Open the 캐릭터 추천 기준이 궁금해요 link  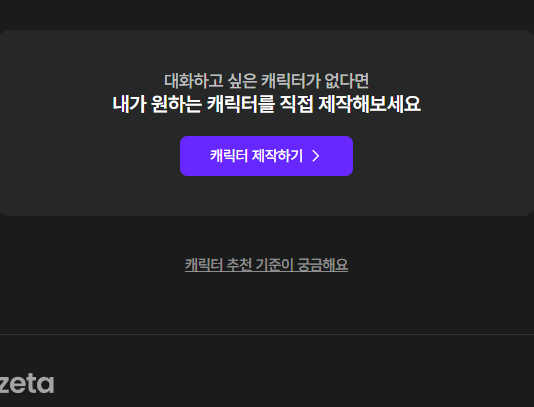point(266,265)
